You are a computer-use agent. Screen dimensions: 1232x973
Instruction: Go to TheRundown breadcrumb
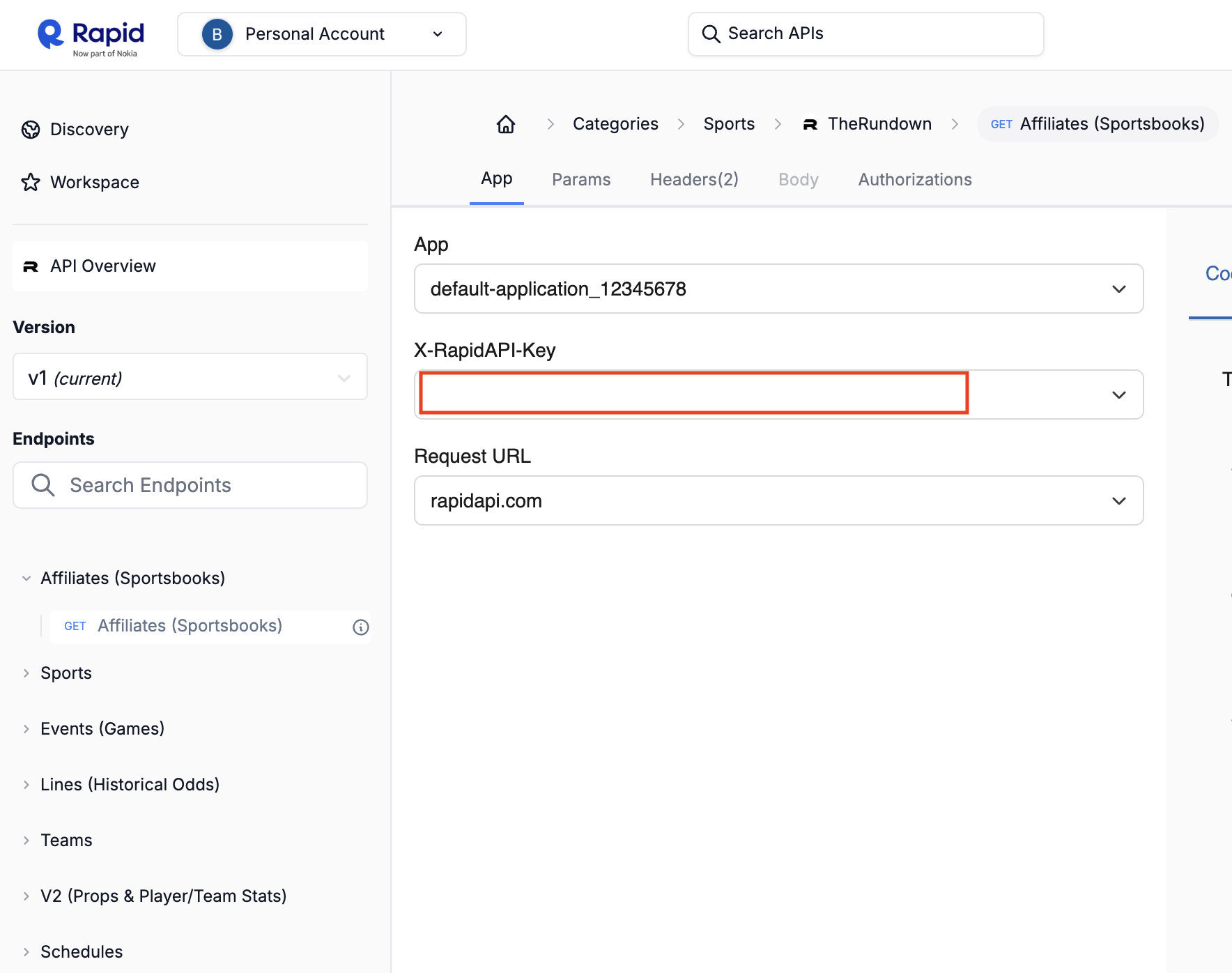tap(879, 124)
